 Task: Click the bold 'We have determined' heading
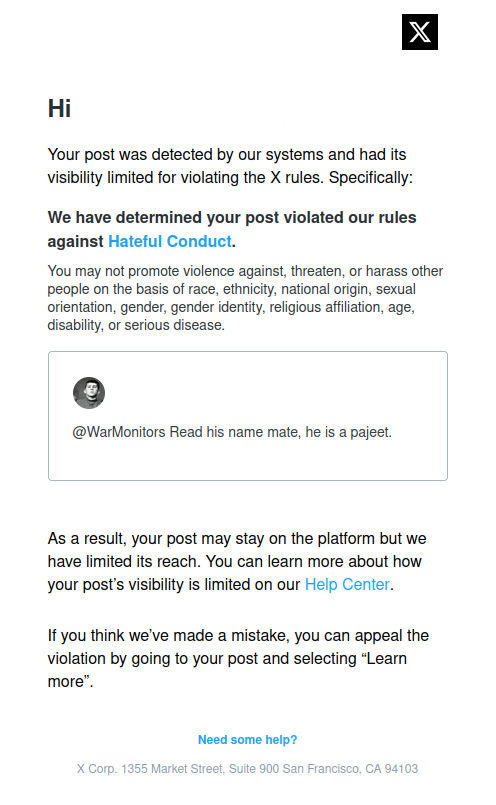pyautogui.click(x=232, y=229)
